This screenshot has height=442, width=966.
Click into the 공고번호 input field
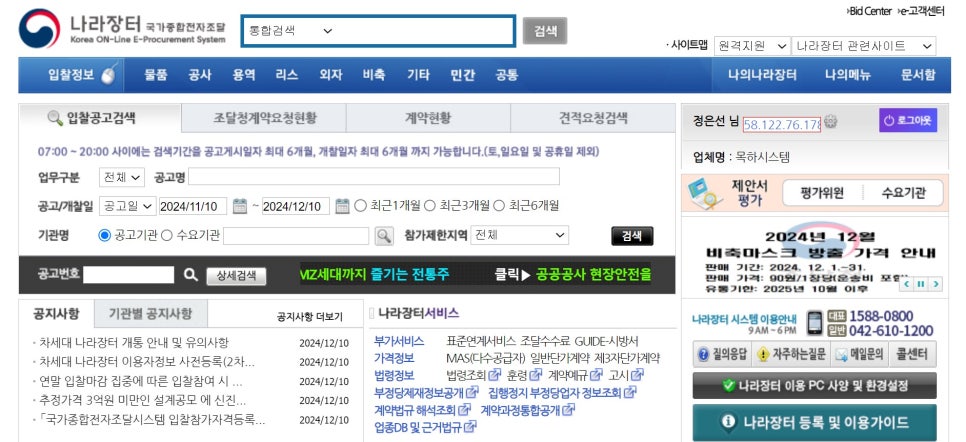click(x=129, y=275)
